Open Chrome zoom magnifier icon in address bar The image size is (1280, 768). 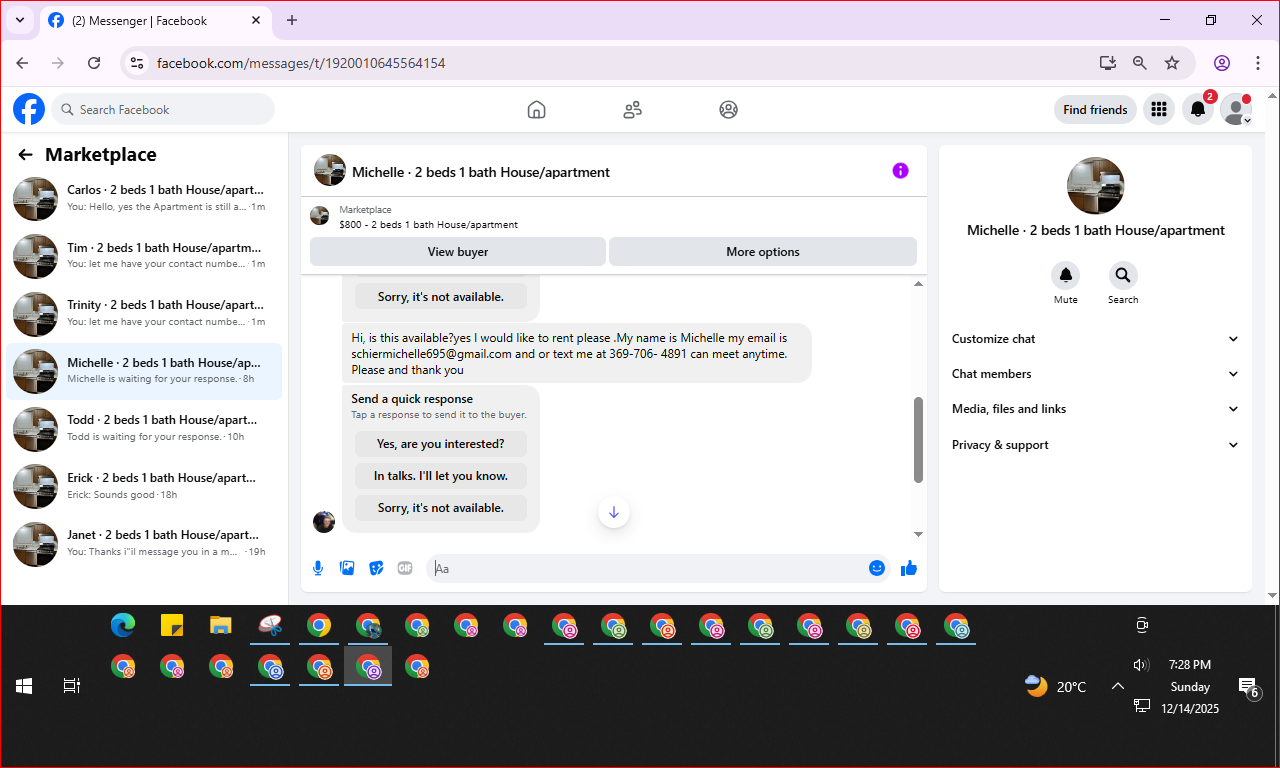click(1140, 63)
